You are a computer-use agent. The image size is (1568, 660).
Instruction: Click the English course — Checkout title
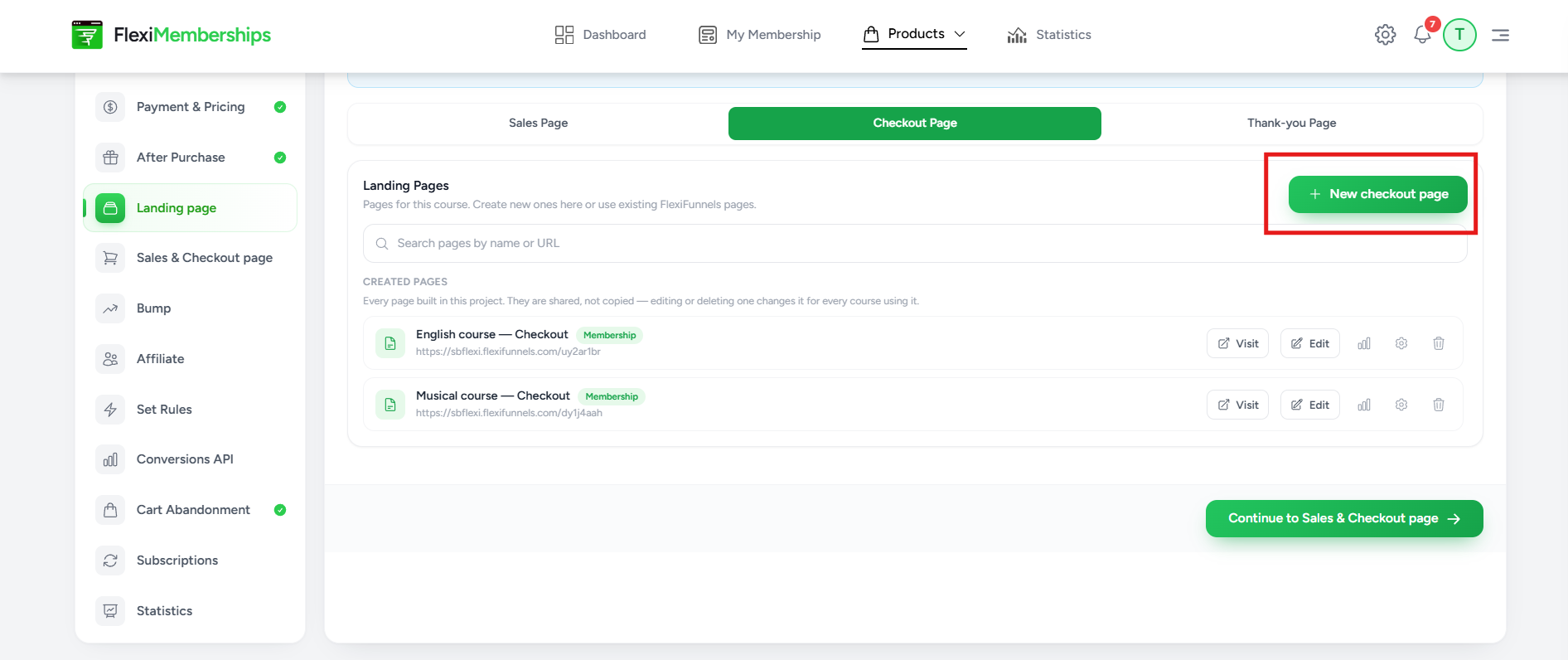click(x=492, y=334)
